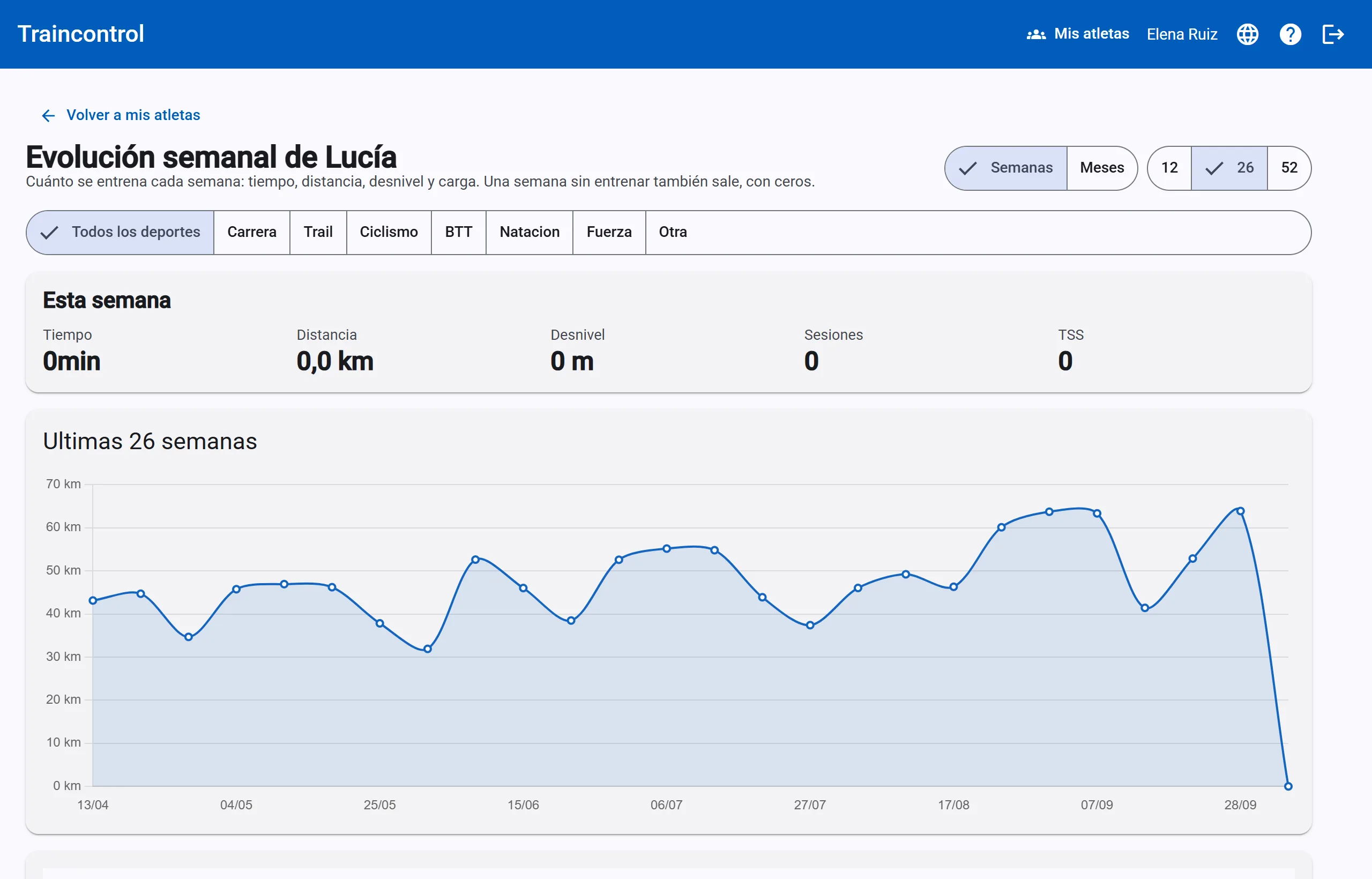The width and height of the screenshot is (1372, 879).
Task: Click the group icon beside Mis atletas
Action: pos(1036,34)
